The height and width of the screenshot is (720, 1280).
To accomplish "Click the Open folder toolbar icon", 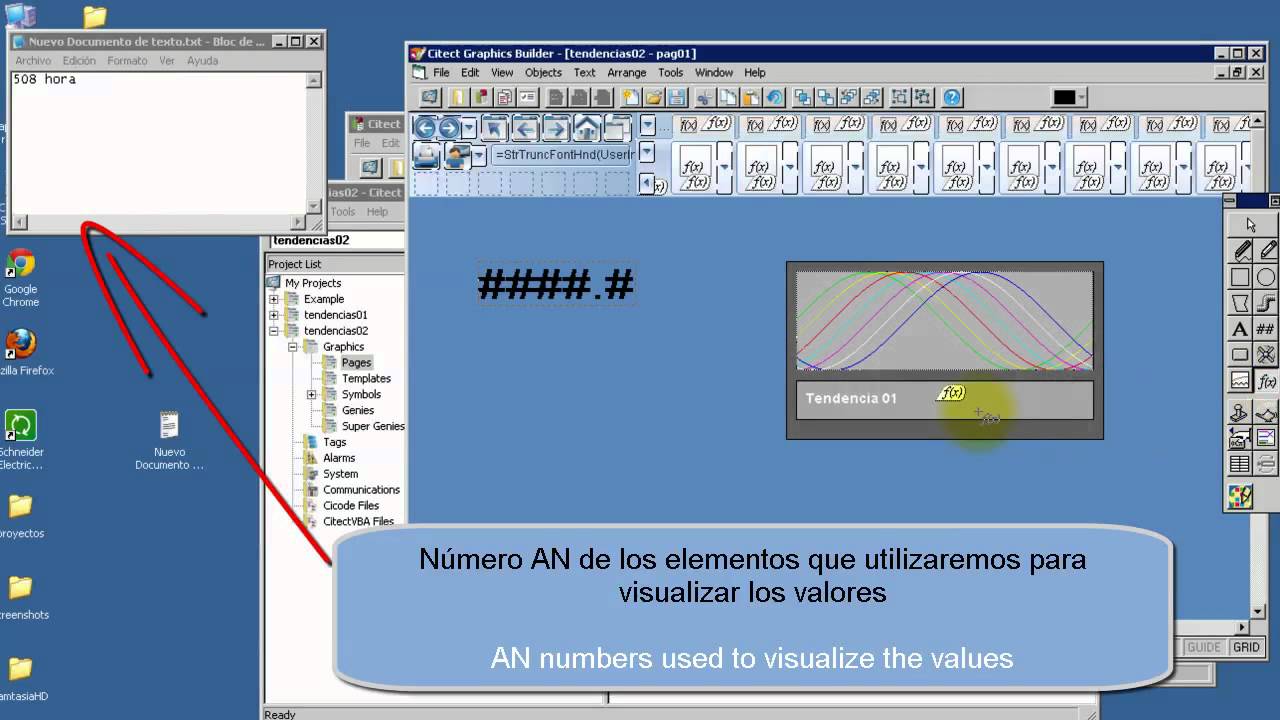I will (653, 97).
